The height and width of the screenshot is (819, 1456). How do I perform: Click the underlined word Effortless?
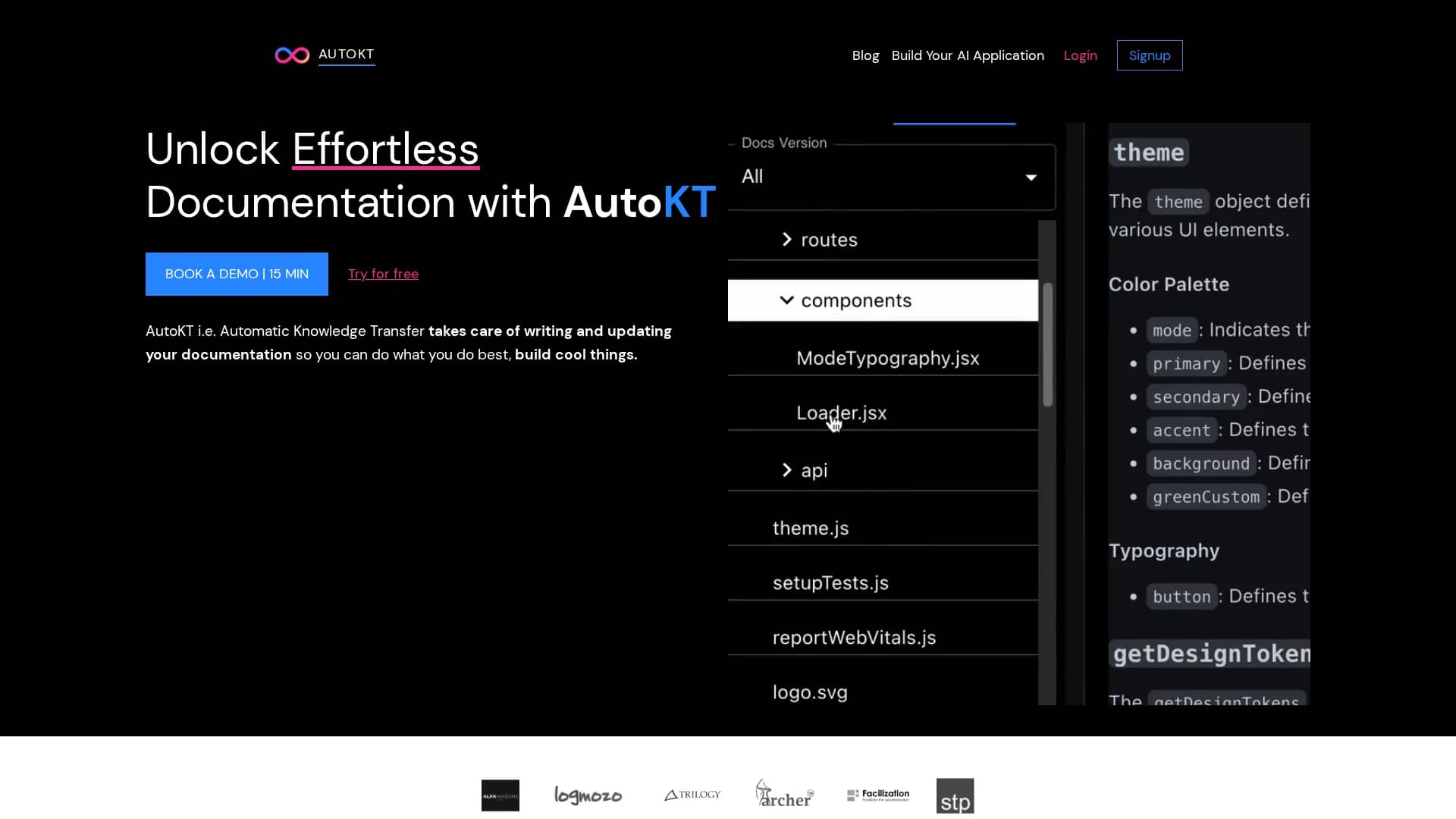click(385, 149)
